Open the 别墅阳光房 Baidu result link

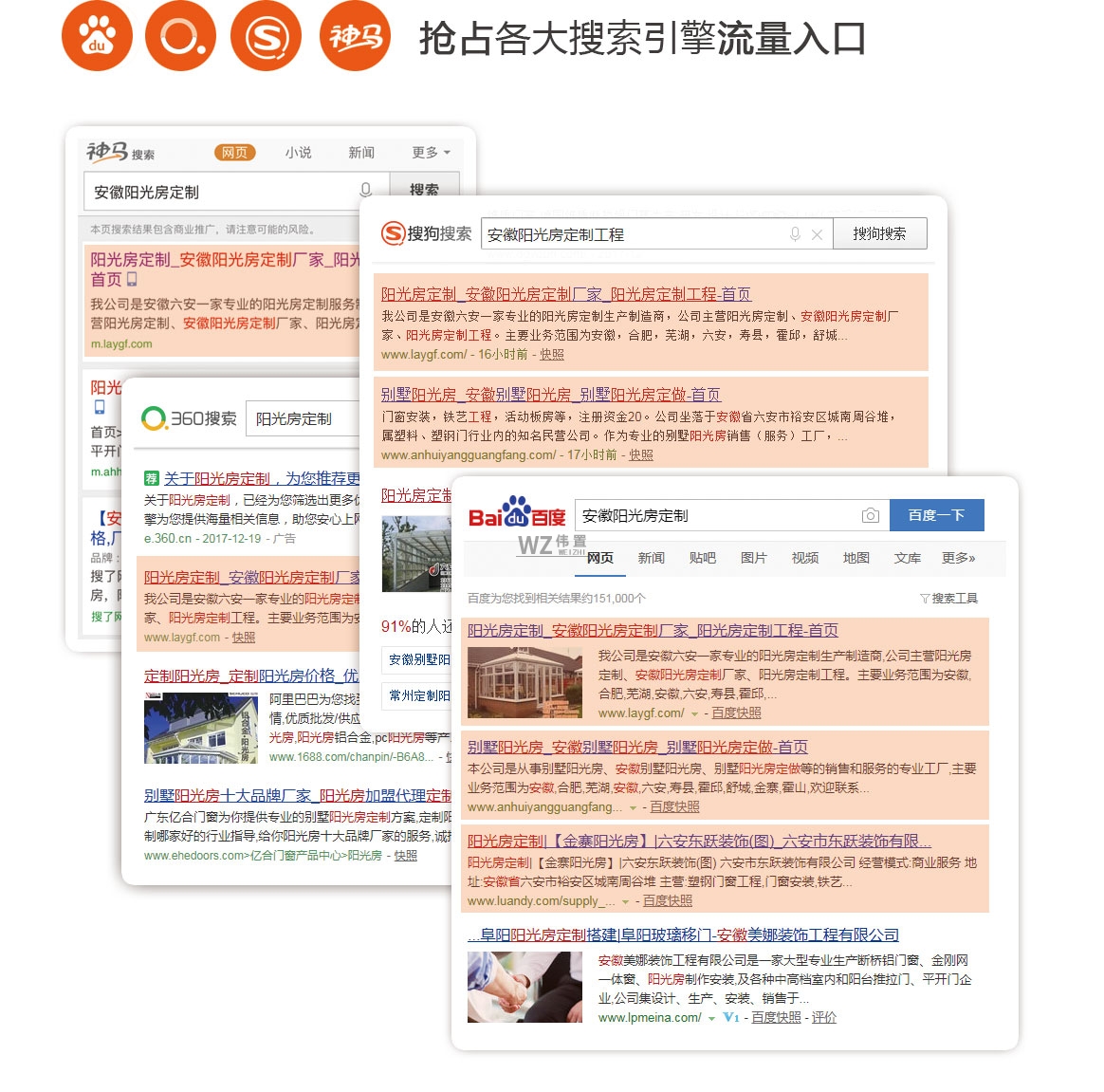pos(637,748)
